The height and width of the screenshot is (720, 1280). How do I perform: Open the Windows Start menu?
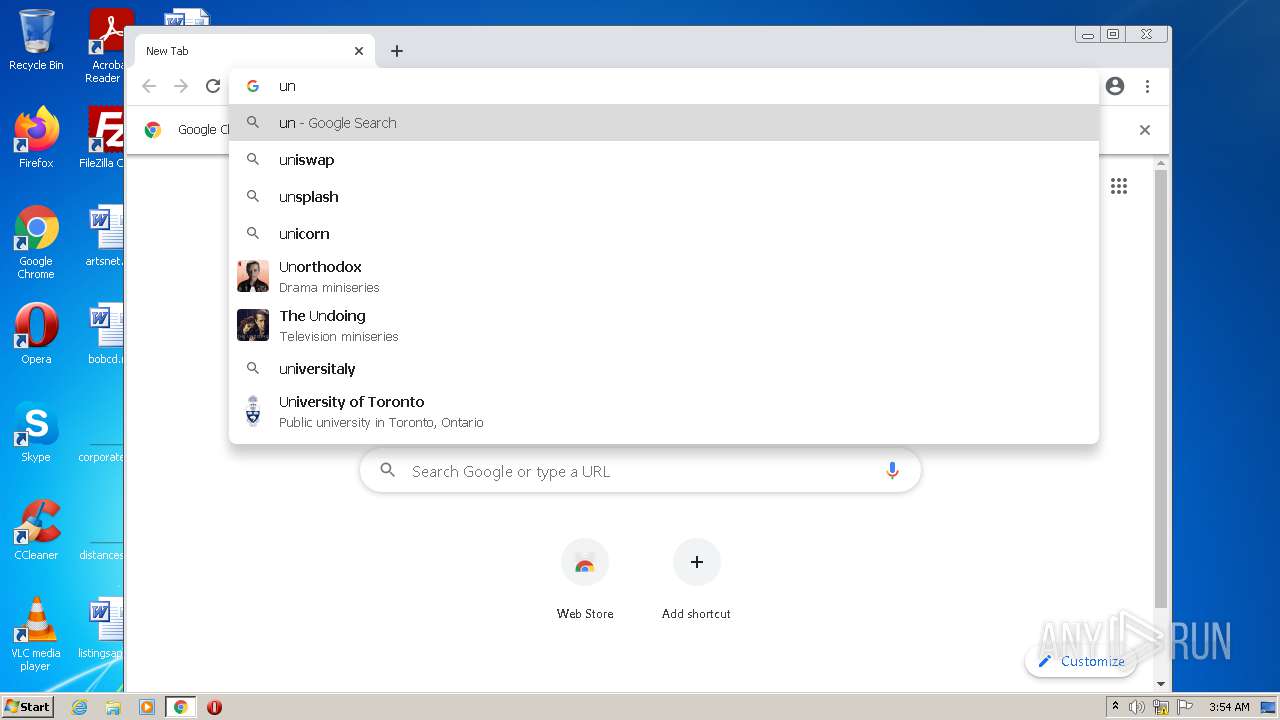click(x=27, y=706)
